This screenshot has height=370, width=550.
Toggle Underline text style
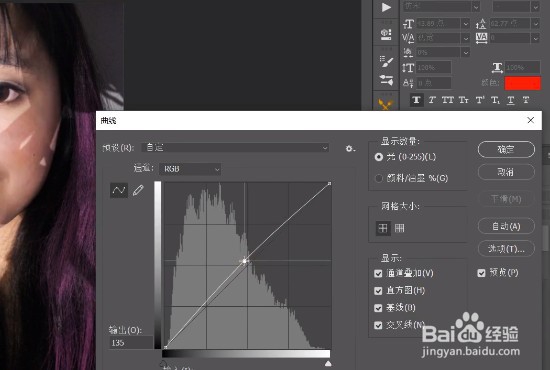(x=510, y=100)
